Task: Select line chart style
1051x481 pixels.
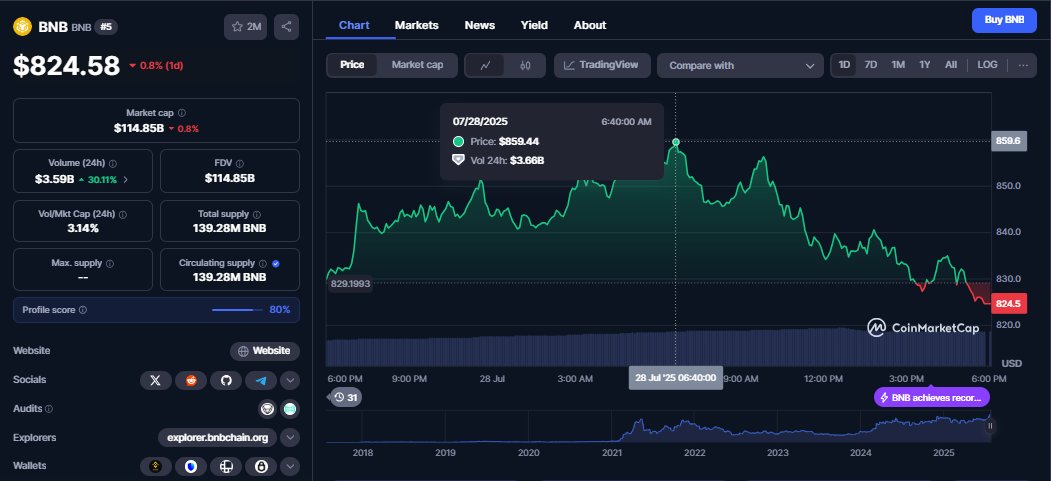Action: pyautogui.click(x=486, y=65)
